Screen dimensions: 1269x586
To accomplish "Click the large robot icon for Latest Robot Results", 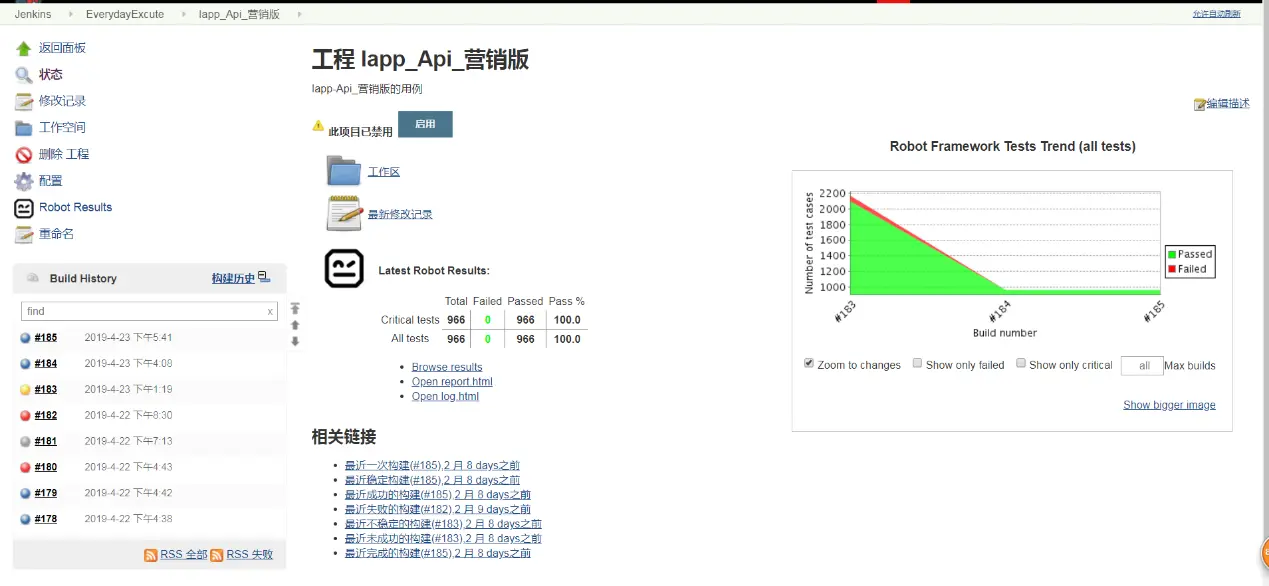I will (x=344, y=269).
